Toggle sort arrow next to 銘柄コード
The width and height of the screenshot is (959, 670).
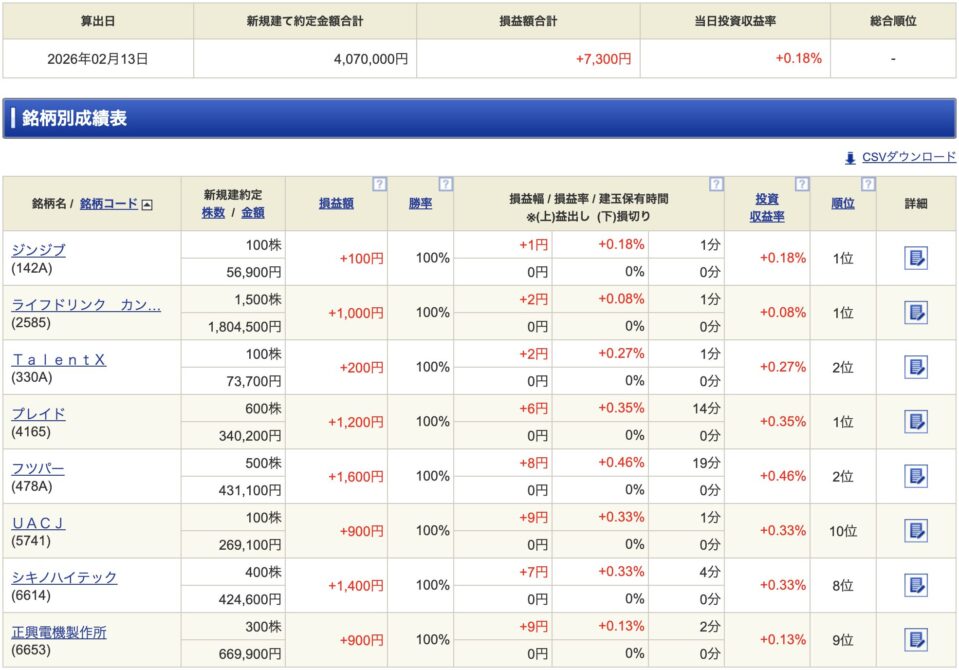click(x=147, y=205)
